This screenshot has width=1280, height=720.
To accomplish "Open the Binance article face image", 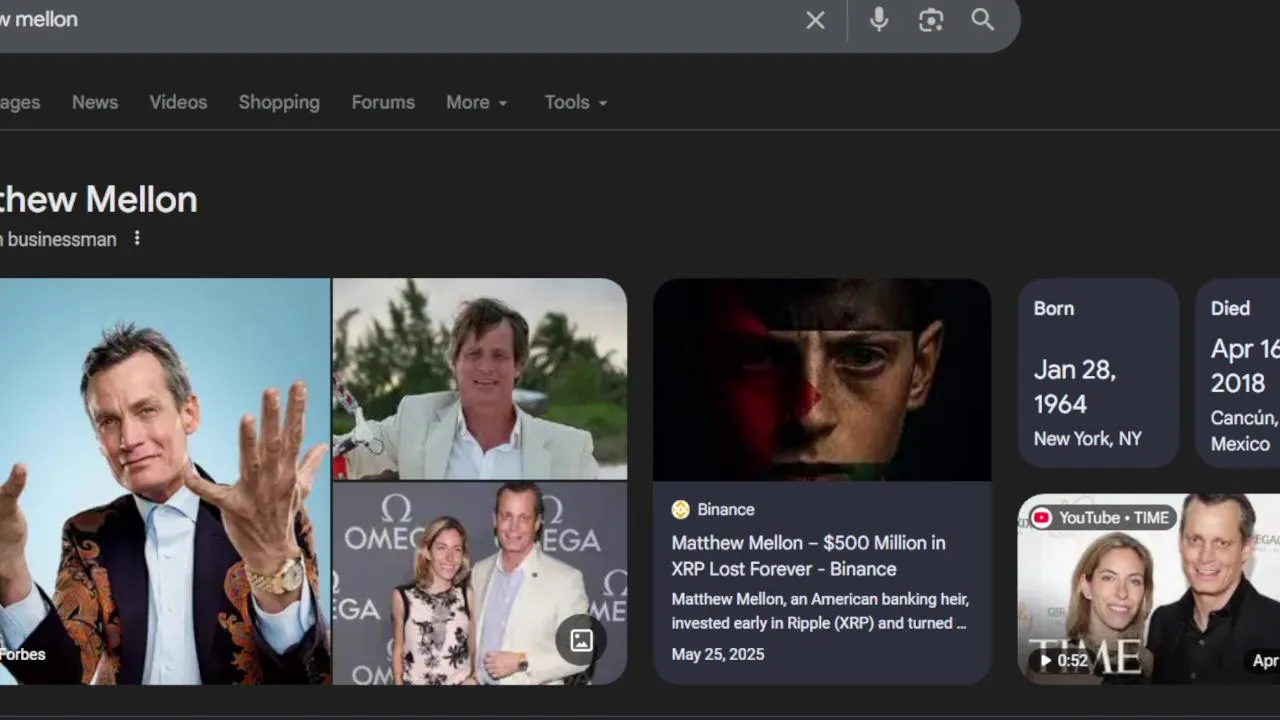I will coord(822,380).
